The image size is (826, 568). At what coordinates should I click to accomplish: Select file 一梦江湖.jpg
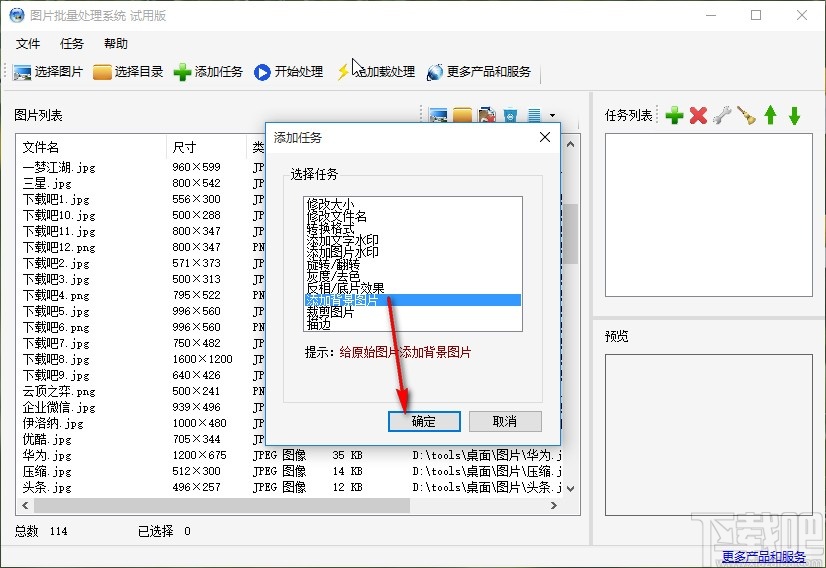coord(59,168)
